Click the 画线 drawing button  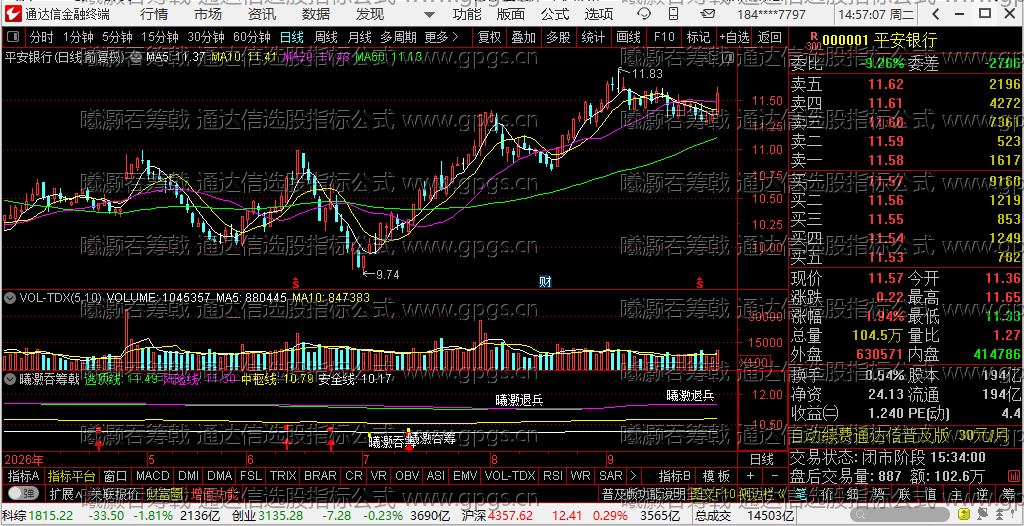point(628,37)
